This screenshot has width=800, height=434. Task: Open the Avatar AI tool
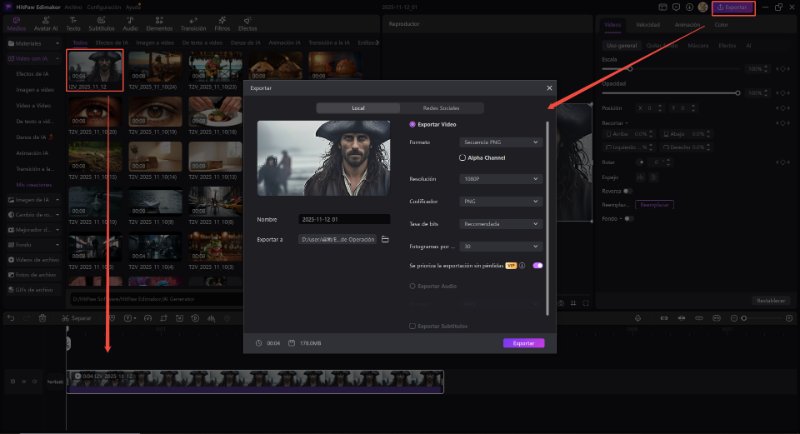45,24
